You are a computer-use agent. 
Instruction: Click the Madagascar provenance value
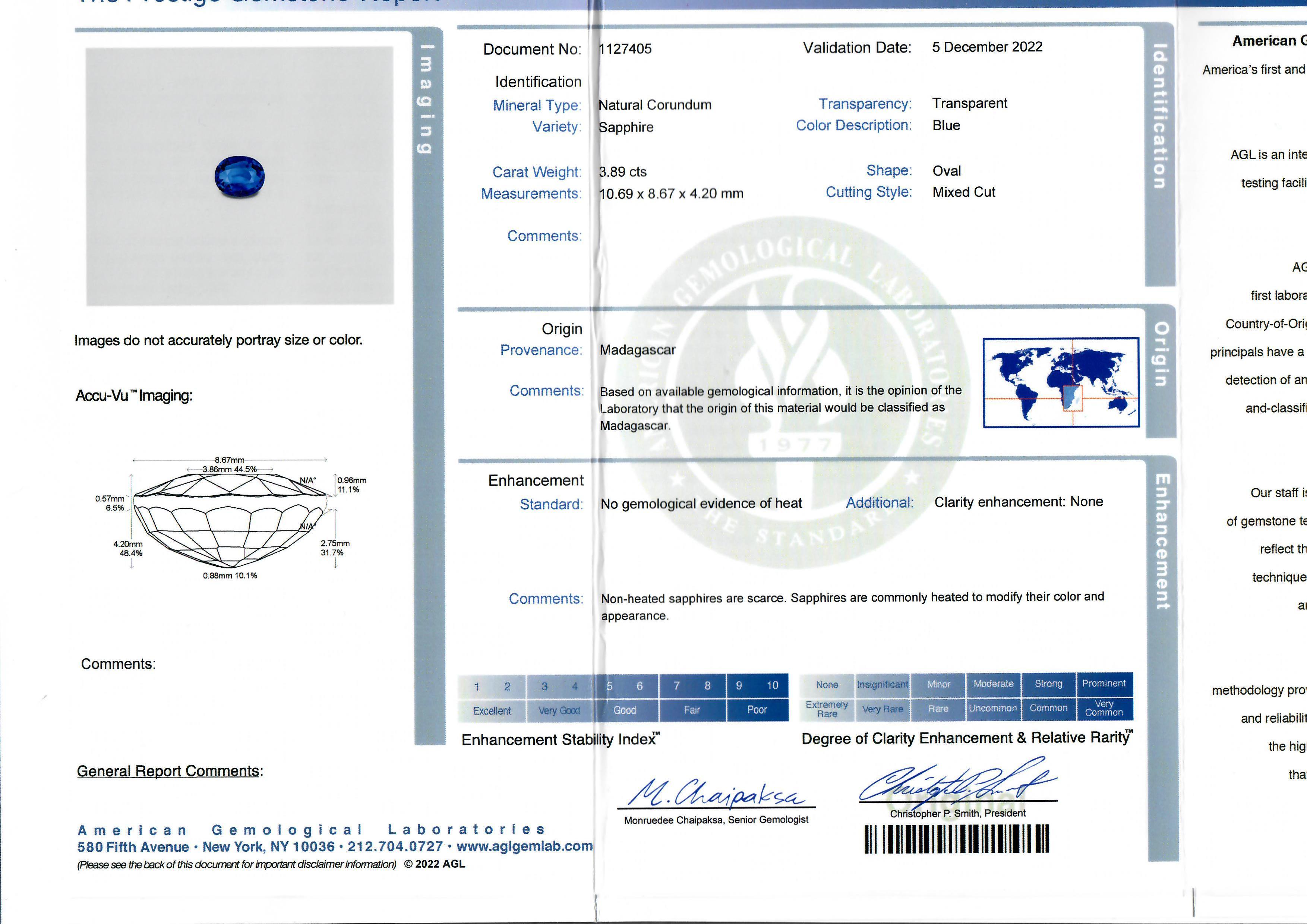click(x=638, y=350)
